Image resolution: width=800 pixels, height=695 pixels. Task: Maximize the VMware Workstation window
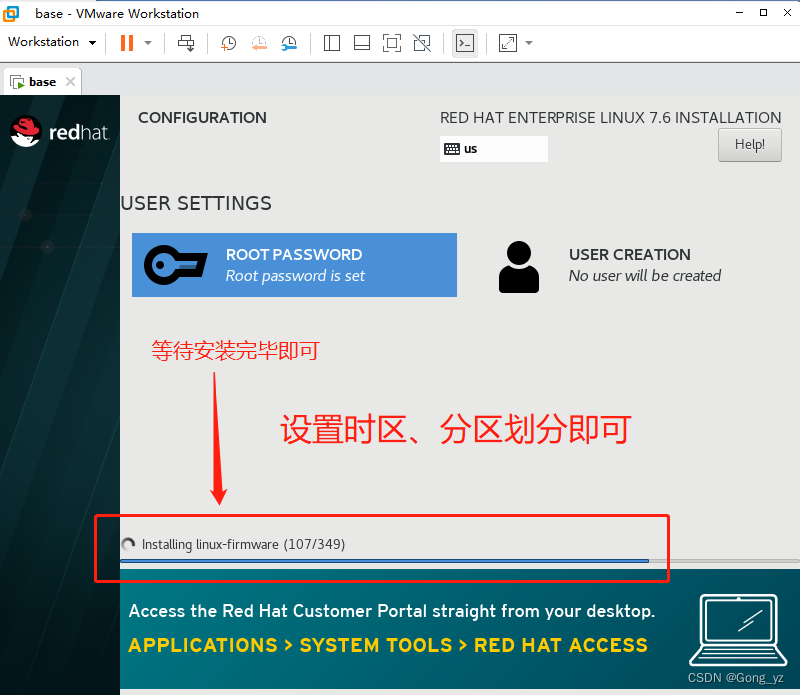pos(763,13)
